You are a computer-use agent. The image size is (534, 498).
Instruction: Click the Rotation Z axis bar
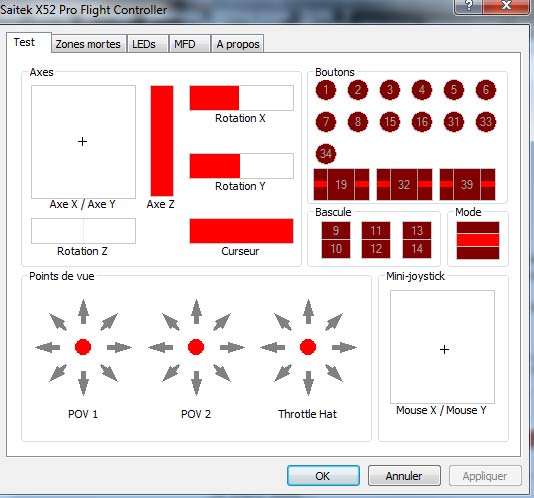click(83, 231)
